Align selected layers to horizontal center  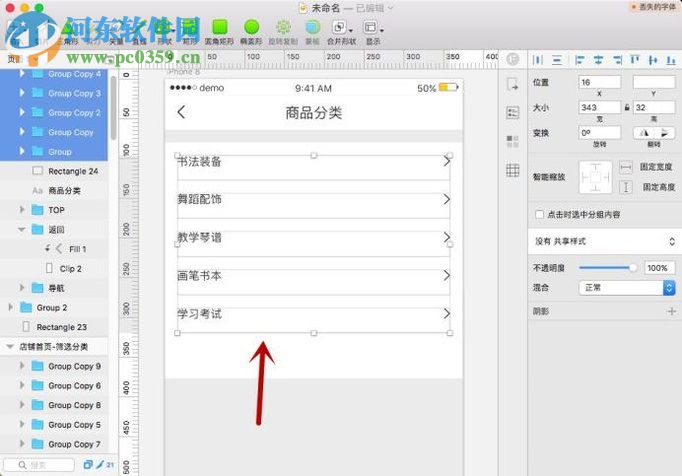click(x=598, y=60)
